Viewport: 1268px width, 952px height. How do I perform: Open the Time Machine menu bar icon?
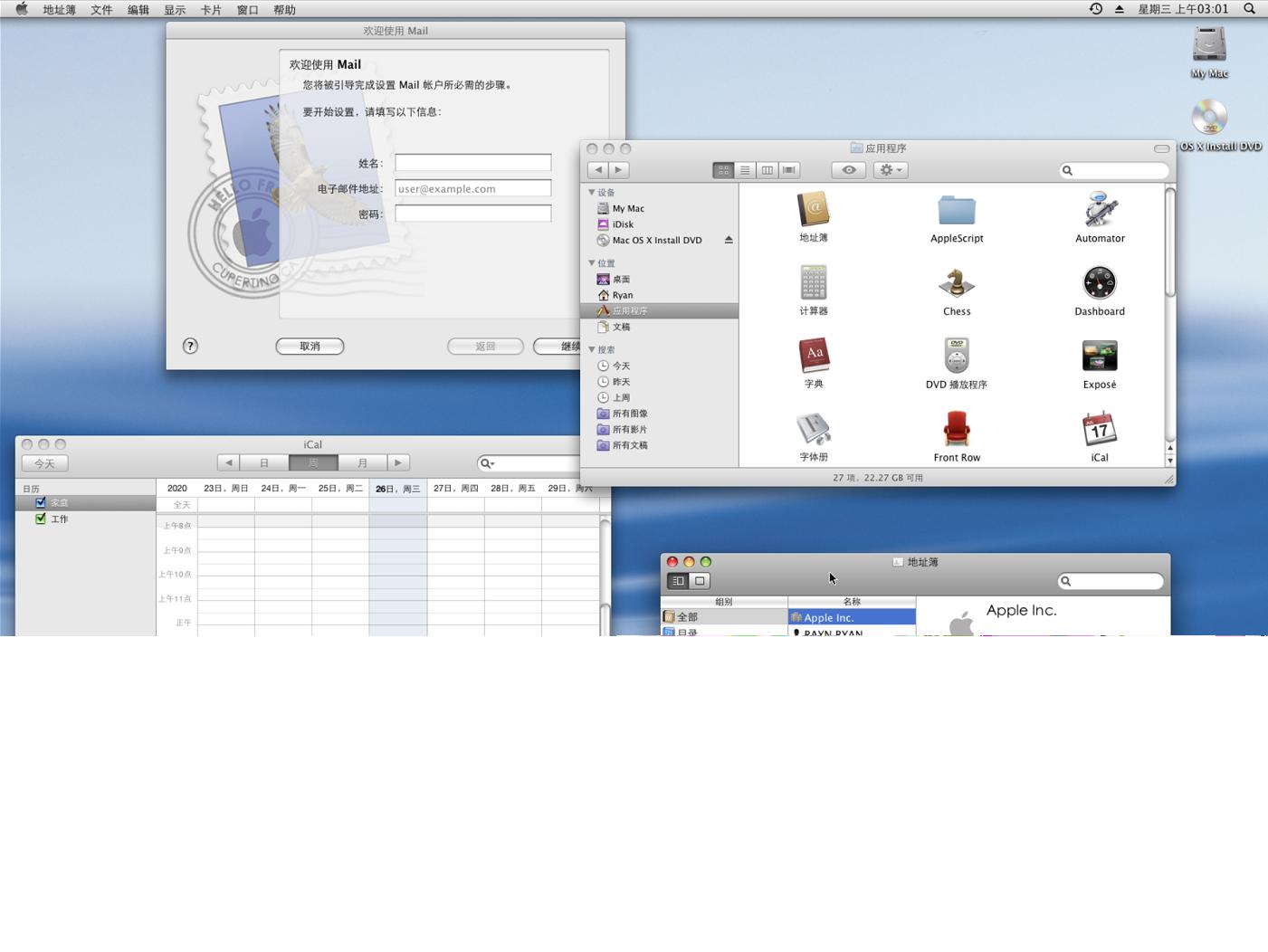(x=1095, y=9)
